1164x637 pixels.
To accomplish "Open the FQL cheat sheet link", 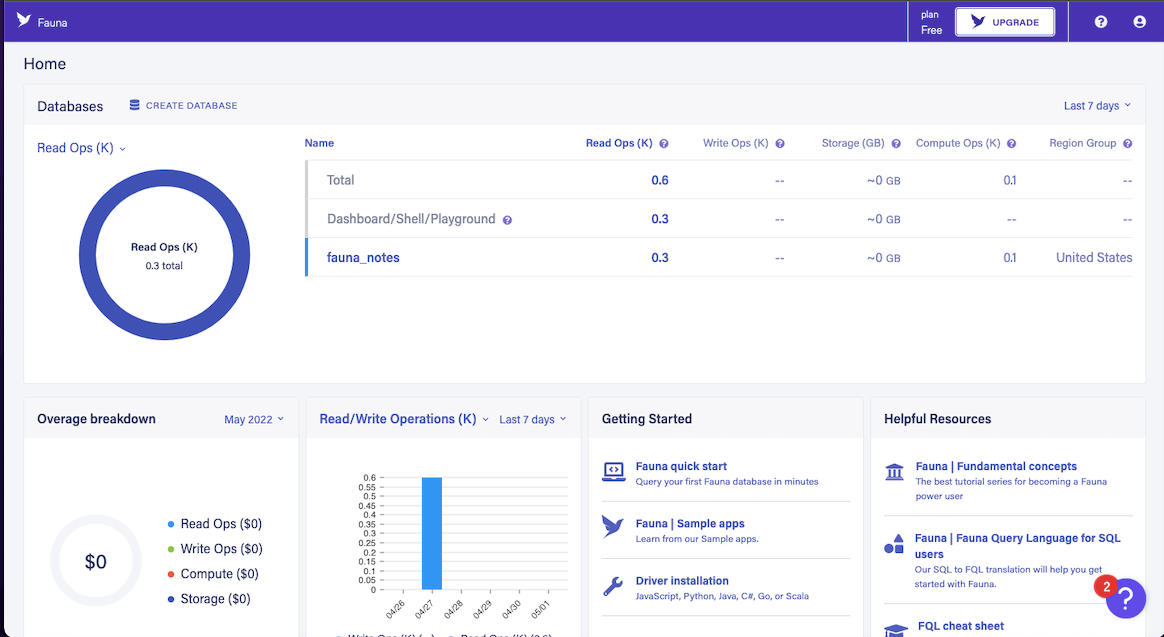I will point(961,626).
